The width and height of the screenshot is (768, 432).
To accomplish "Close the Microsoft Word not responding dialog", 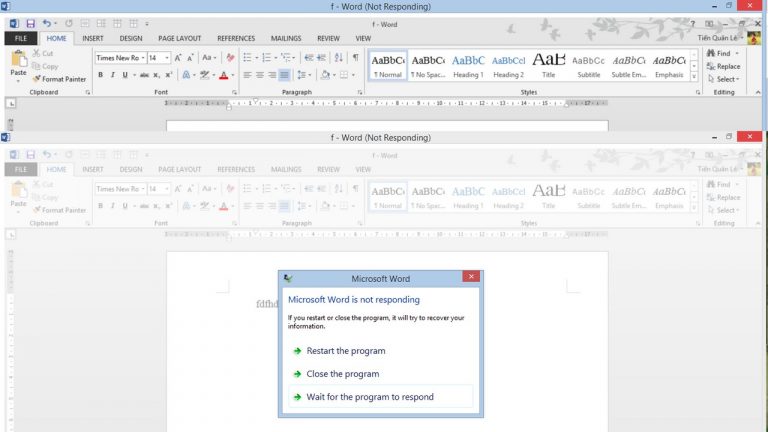I will tap(471, 277).
